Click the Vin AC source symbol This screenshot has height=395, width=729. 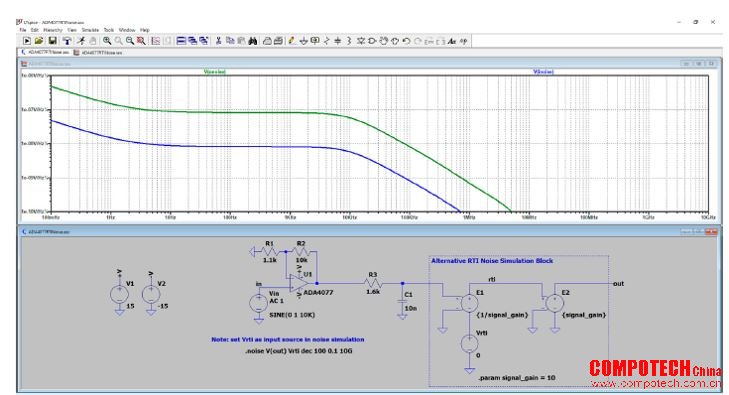[258, 304]
